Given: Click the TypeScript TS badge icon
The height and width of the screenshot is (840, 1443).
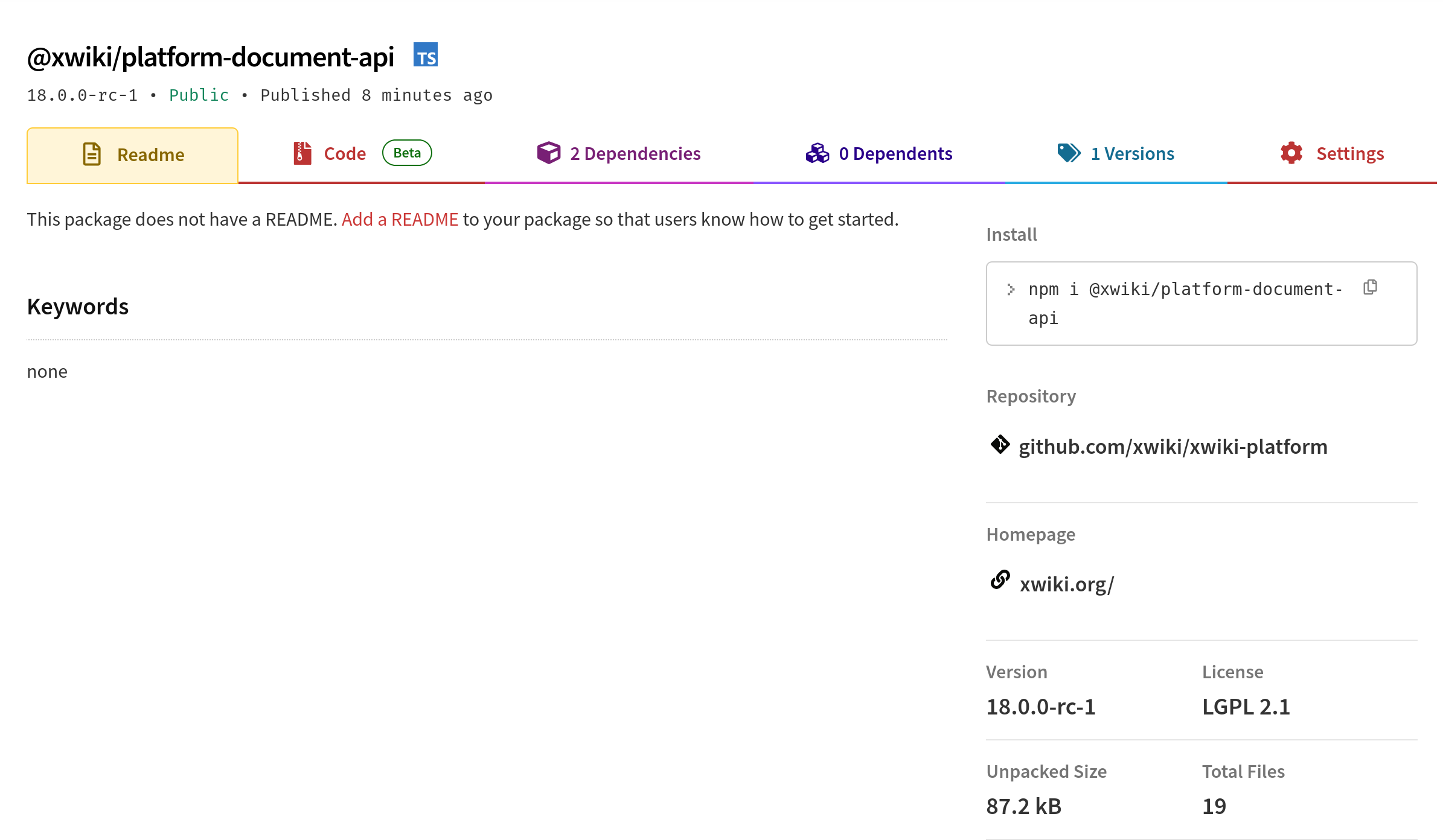Looking at the screenshot, I should 426,56.
